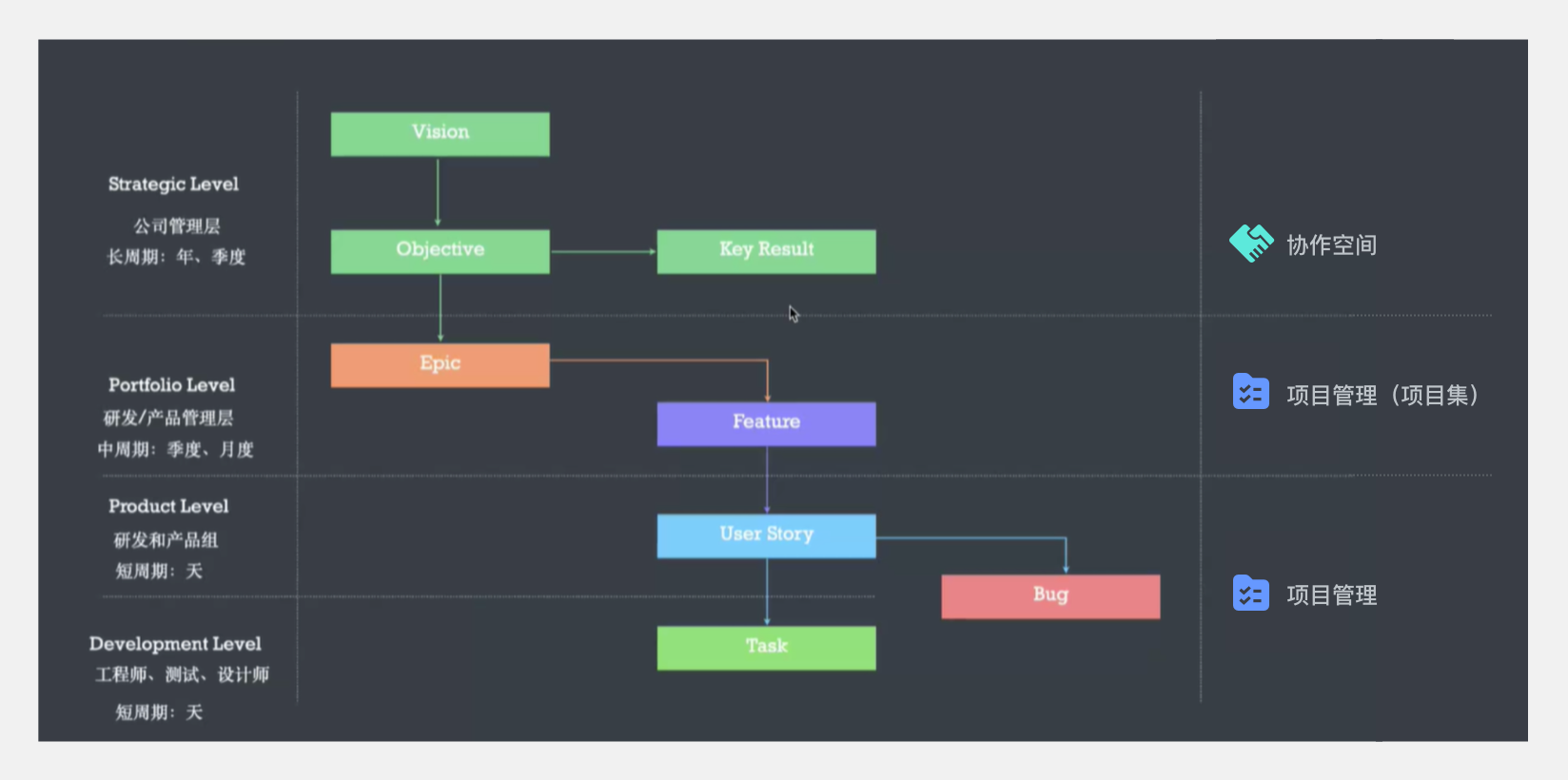
Task: Select the blue User Story box
Action: pyautogui.click(x=766, y=536)
